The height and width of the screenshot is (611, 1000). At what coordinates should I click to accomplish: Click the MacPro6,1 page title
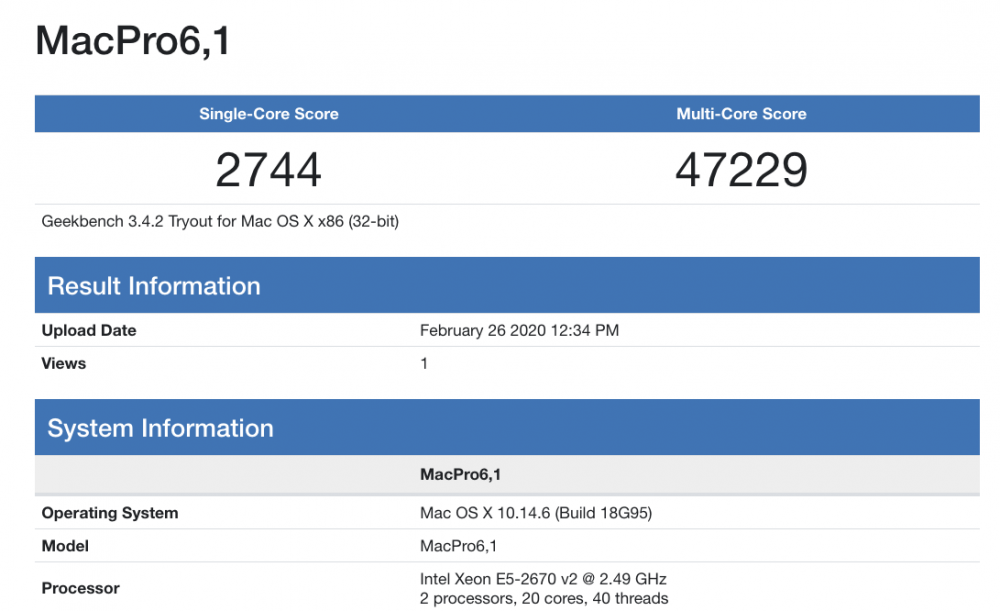[133, 42]
